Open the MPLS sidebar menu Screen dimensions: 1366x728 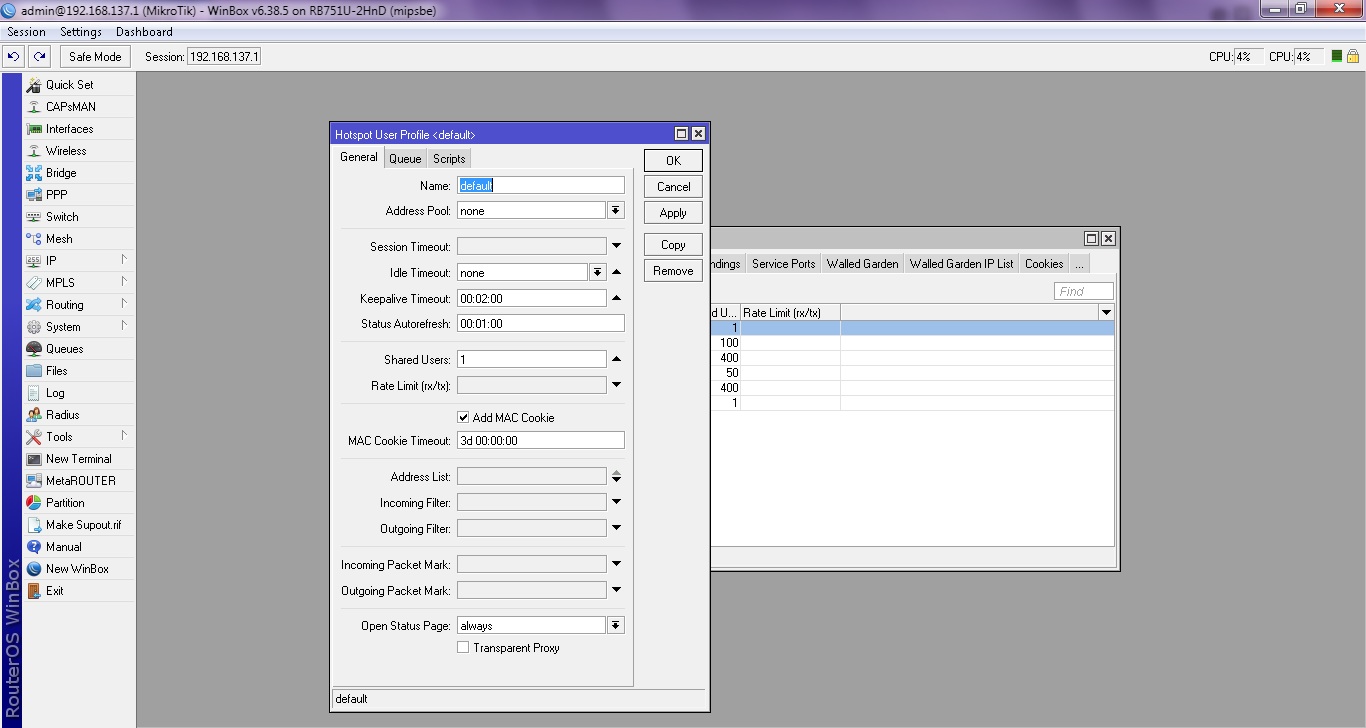pos(78,283)
